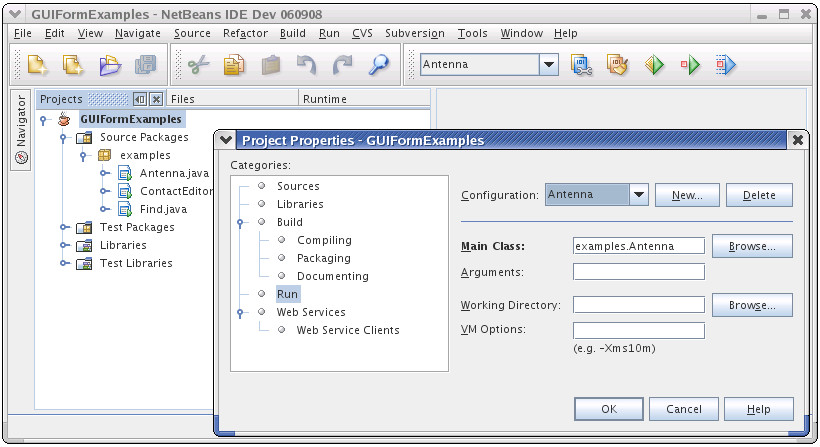Click Browse next to Working Directory
Image resolution: width=820 pixels, height=447 pixels.
pyautogui.click(x=752, y=305)
